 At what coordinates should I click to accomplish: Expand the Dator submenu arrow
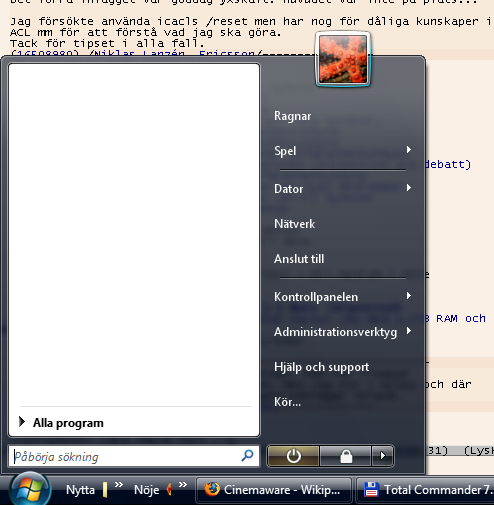pyautogui.click(x=409, y=188)
